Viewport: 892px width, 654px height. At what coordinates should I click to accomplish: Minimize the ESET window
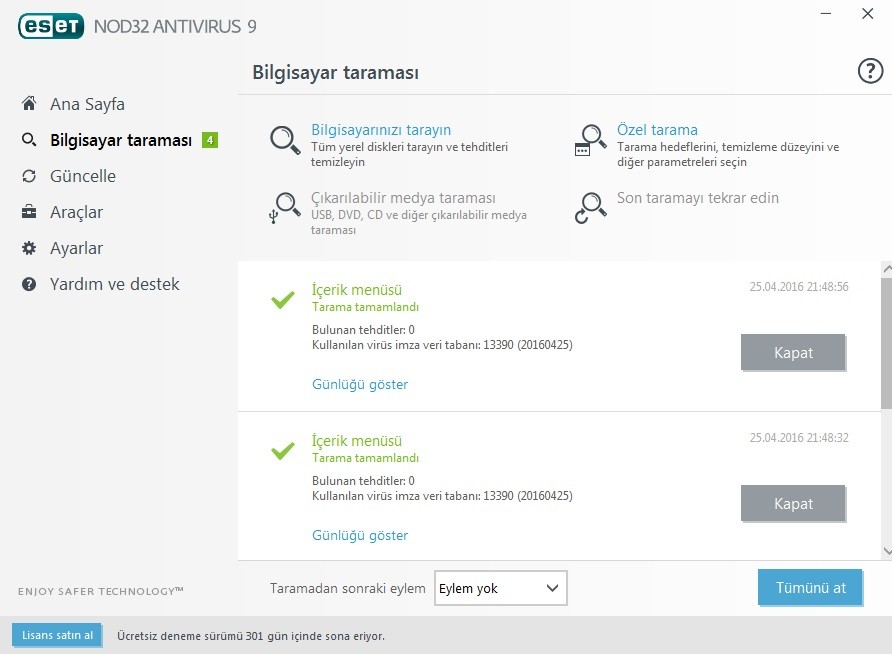point(826,13)
